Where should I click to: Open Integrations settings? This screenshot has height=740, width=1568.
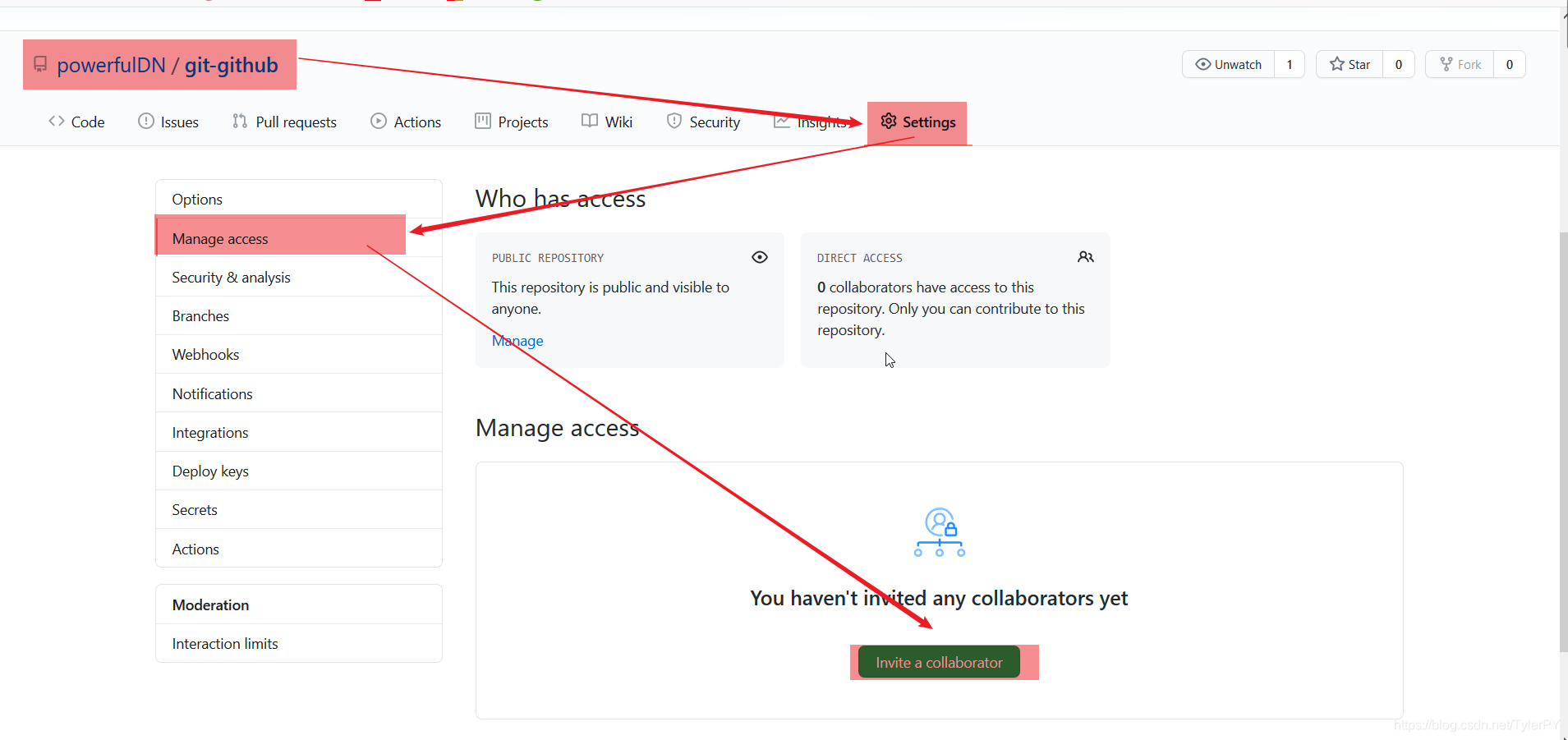299,432
